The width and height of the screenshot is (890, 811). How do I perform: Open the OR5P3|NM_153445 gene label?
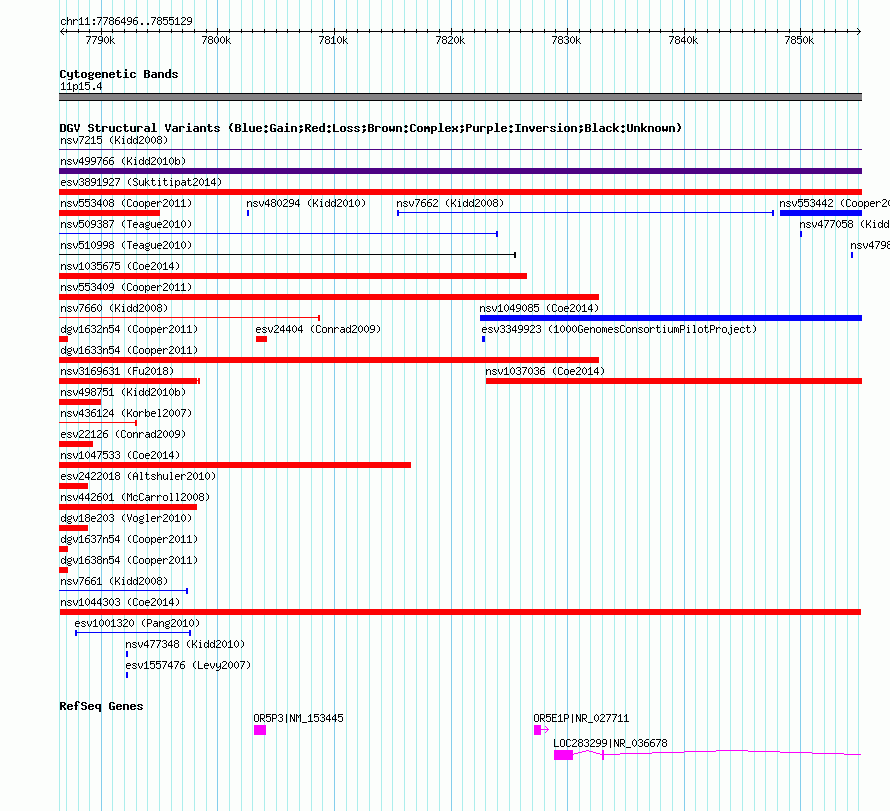coord(299,718)
